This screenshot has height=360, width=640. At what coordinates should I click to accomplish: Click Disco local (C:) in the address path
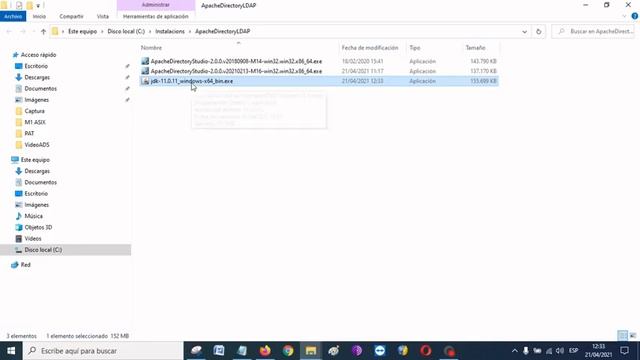coord(126,31)
